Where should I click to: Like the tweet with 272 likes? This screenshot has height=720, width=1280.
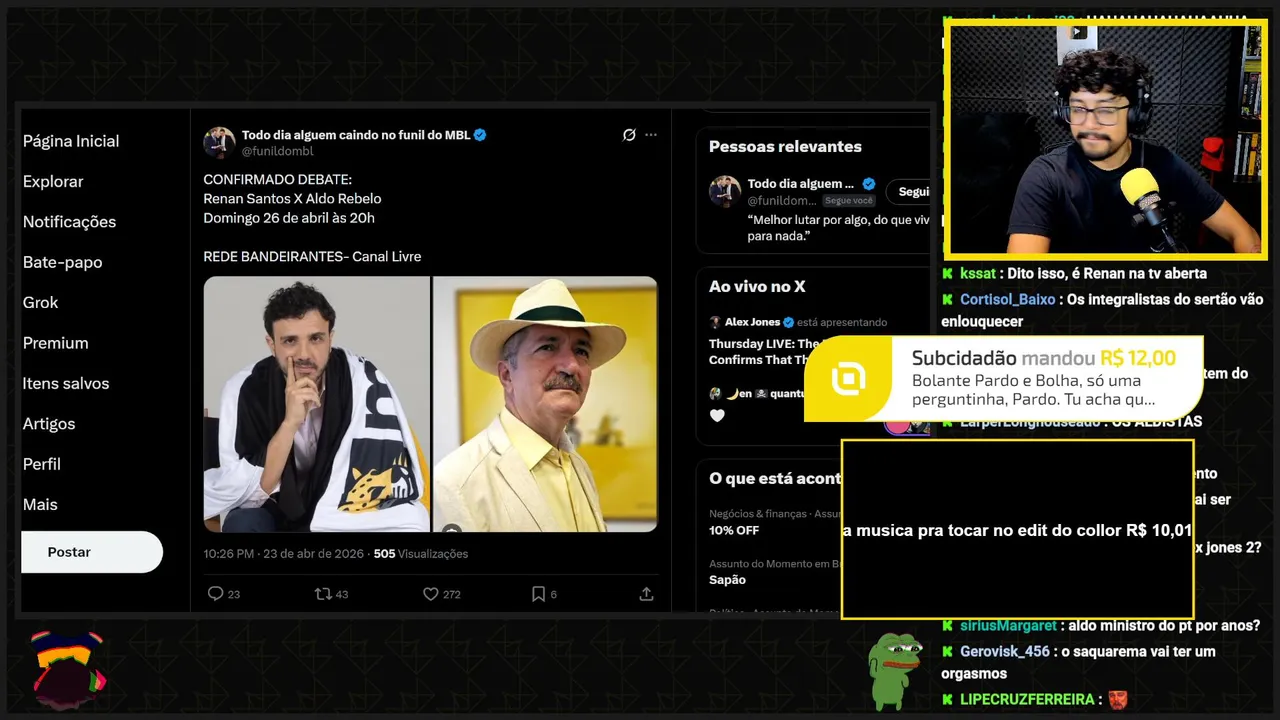431,594
